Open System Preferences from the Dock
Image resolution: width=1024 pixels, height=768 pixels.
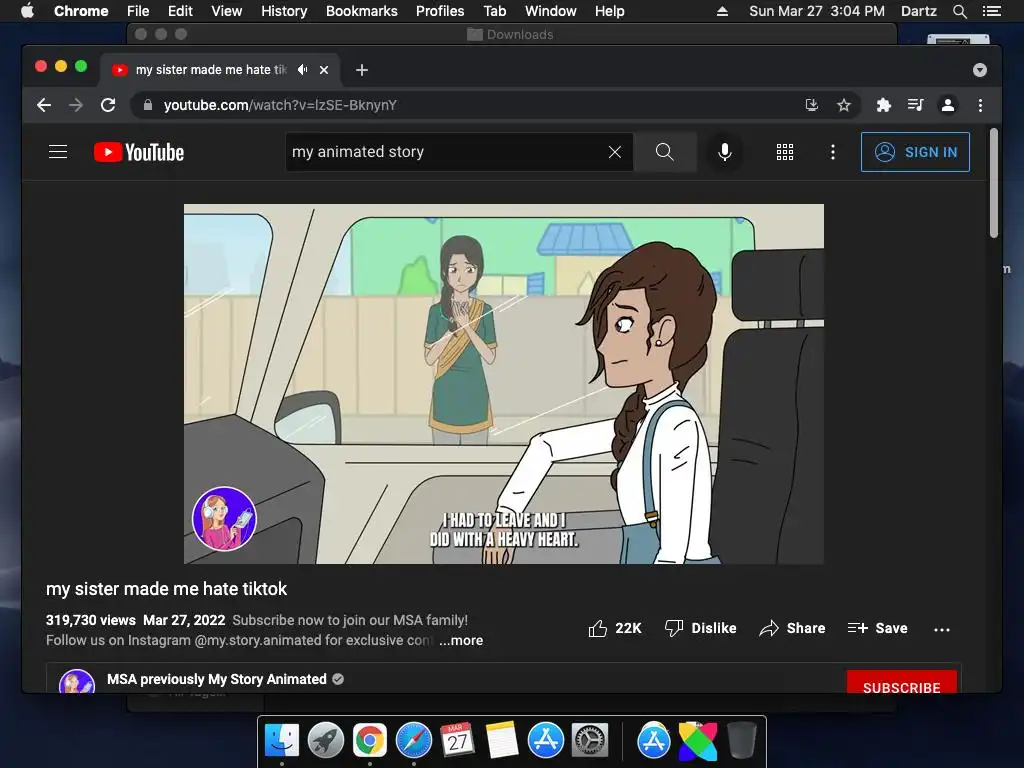[590, 741]
